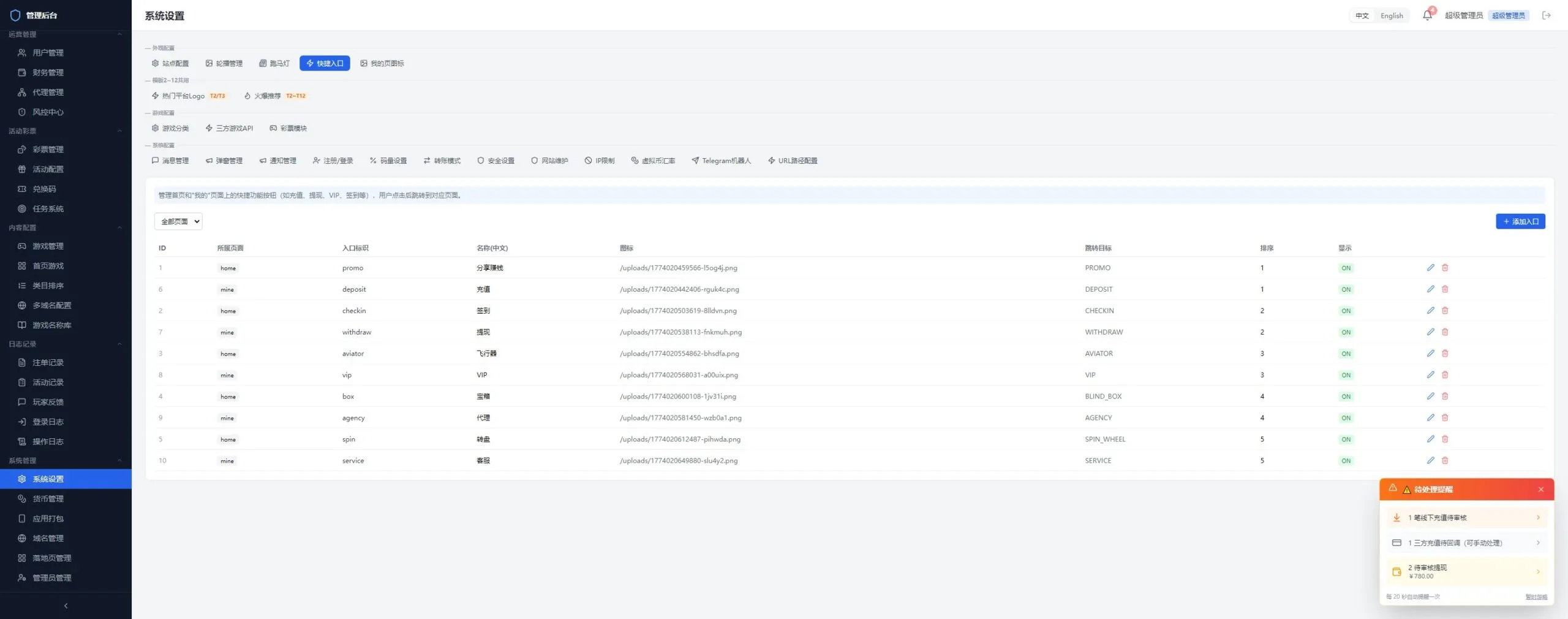Image resolution: width=1568 pixels, height=619 pixels.
Task: Disable display for the checkin entry
Action: [1346, 311]
